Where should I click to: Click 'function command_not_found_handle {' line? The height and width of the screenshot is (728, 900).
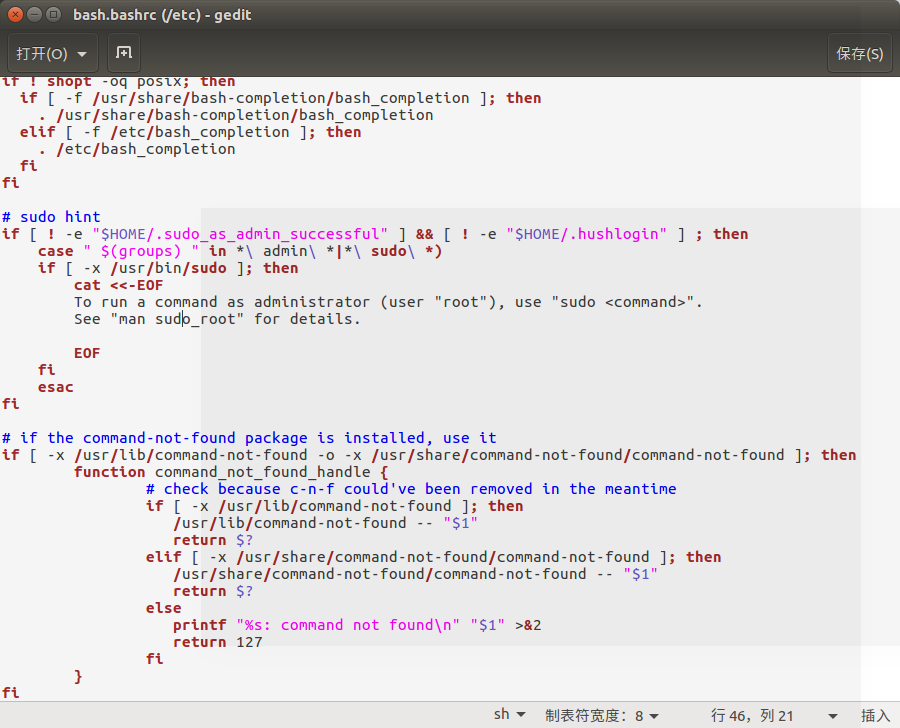[x=231, y=472]
